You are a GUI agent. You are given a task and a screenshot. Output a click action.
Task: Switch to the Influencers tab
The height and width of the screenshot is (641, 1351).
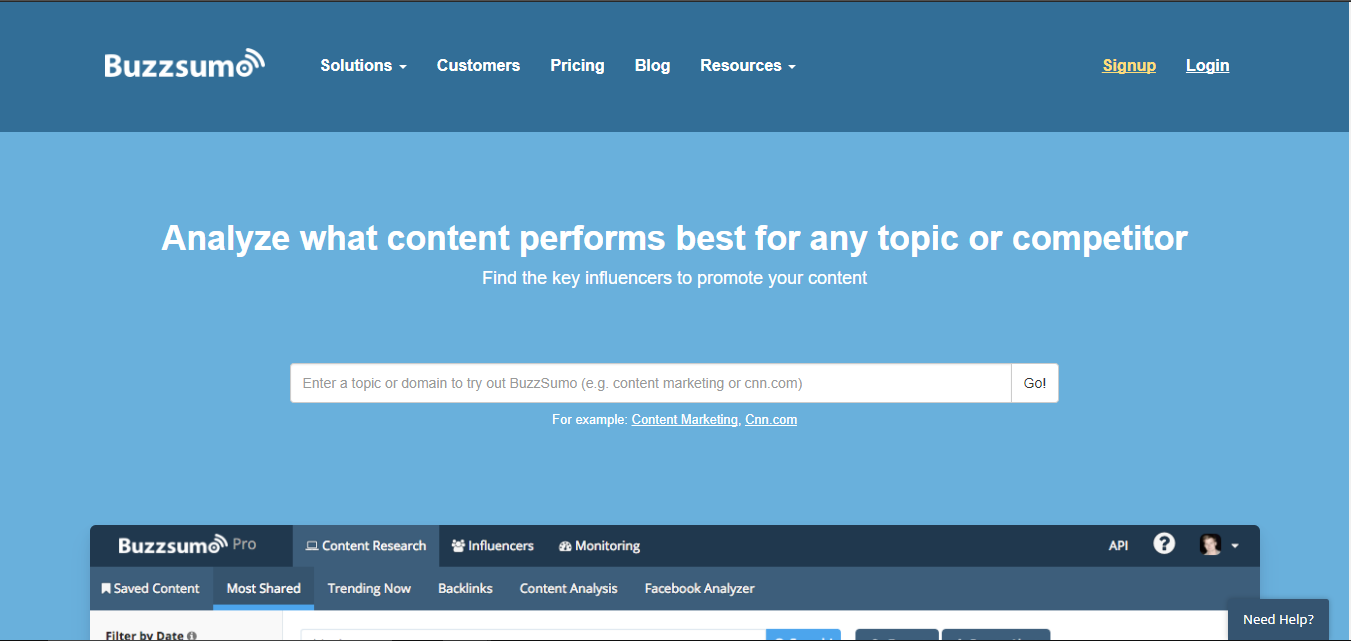tap(492, 546)
